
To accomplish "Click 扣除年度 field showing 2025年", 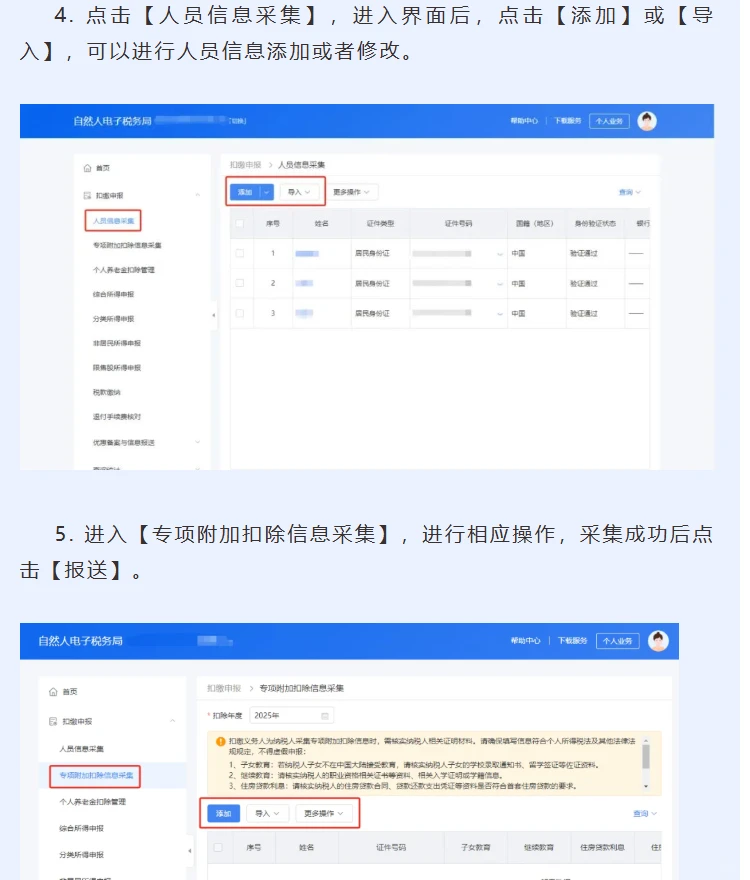I will (291, 716).
